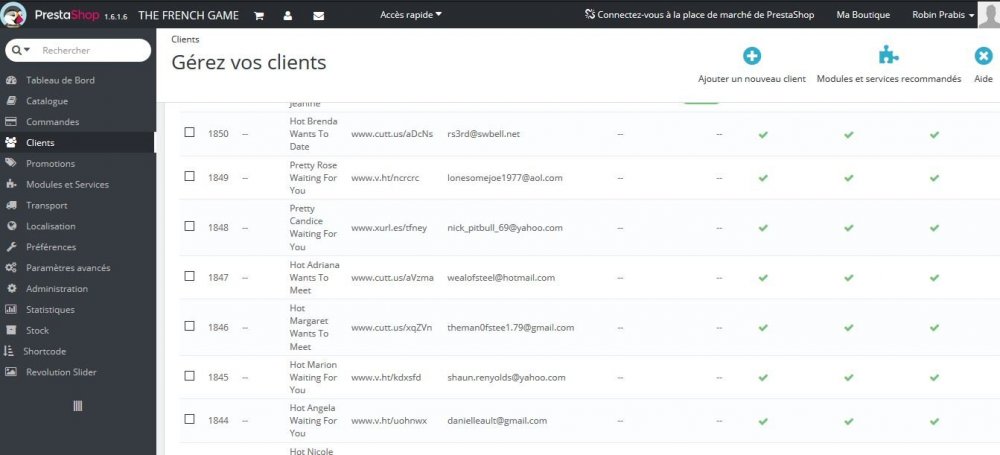This screenshot has height=455, width=1000.
Task: Expand the Accès rapide dropdown
Action: (x=411, y=15)
